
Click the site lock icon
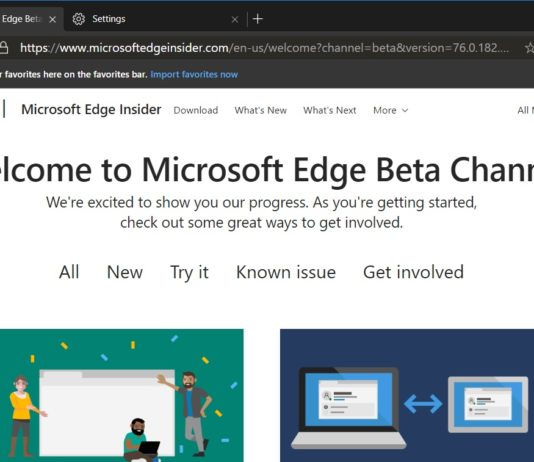point(4,48)
